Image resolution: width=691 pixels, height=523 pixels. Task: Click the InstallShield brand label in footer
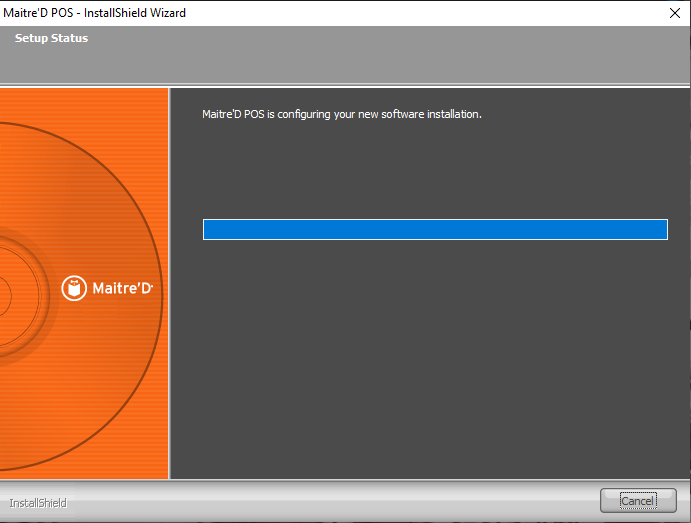click(38, 503)
